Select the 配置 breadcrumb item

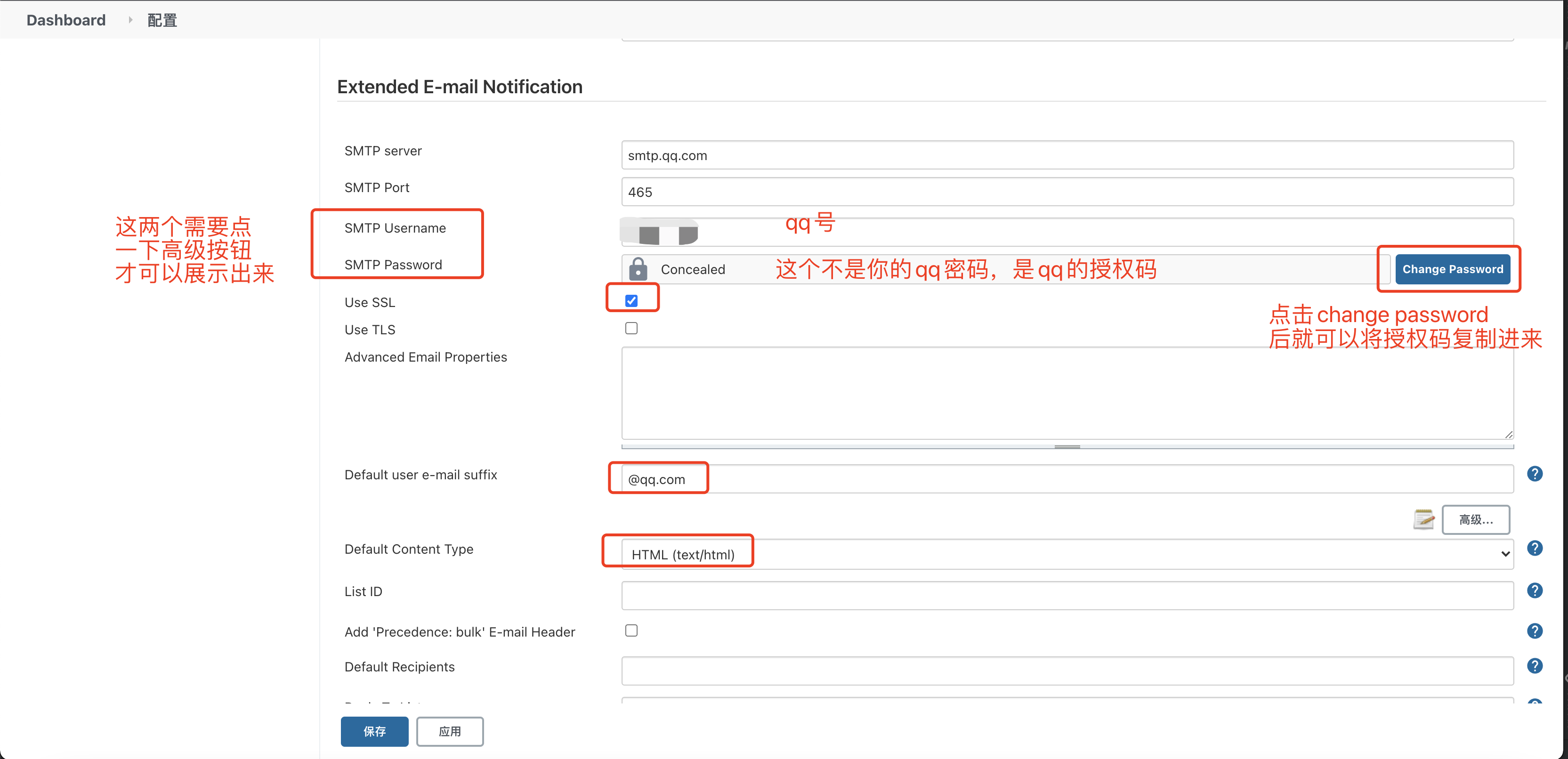pyautogui.click(x=161, y=19)
